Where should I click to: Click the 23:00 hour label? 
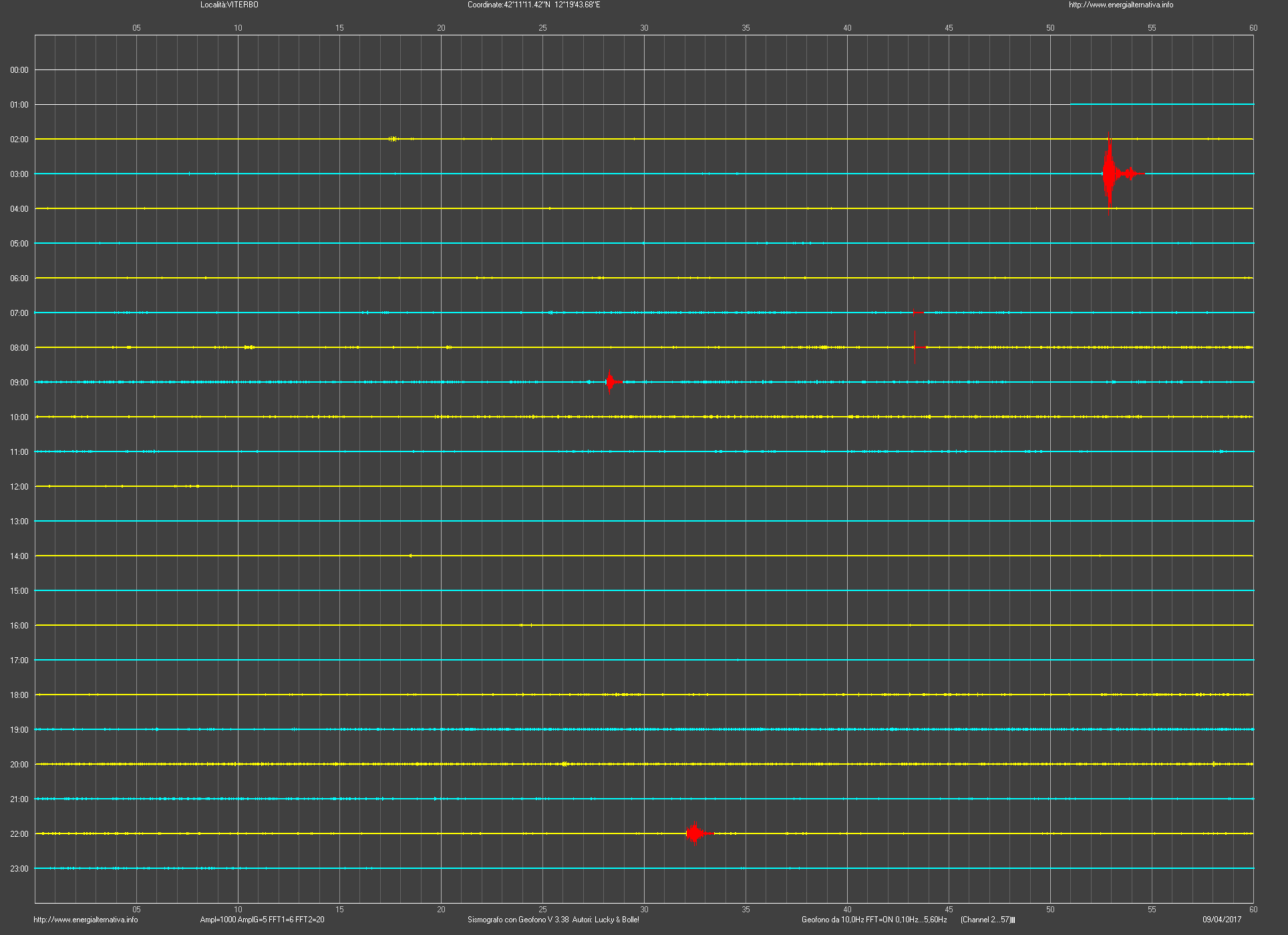coord(19,869)
